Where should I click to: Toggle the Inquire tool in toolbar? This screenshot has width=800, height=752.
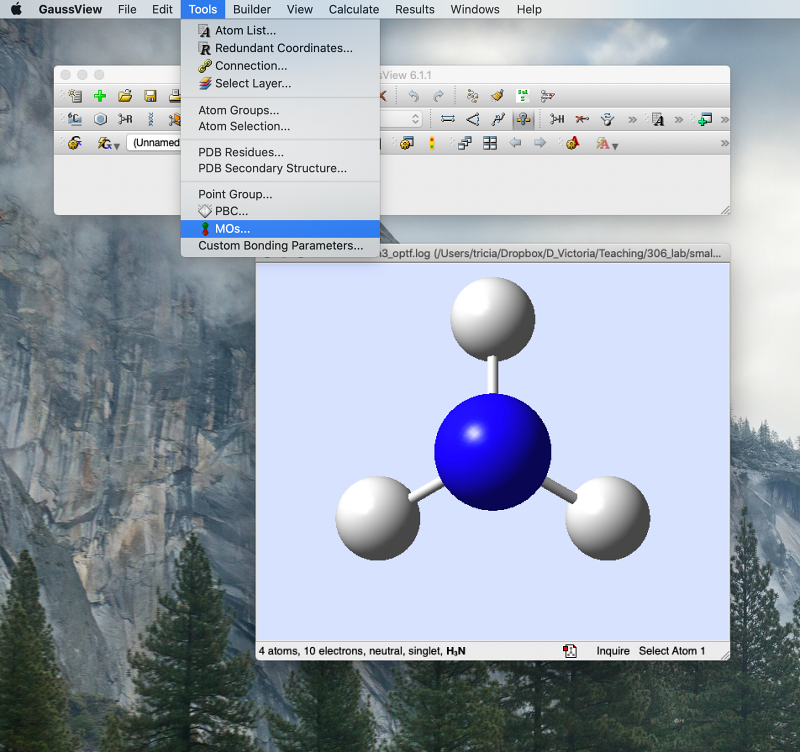[x=522, y=119]
